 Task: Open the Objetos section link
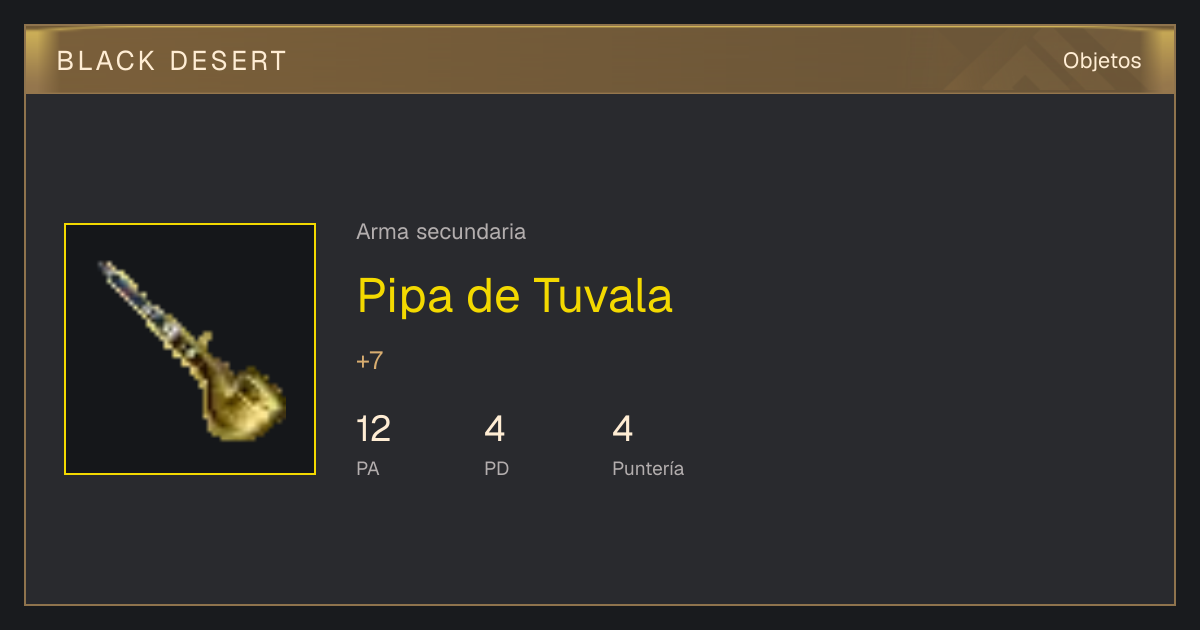click(x=1102, y=61)
